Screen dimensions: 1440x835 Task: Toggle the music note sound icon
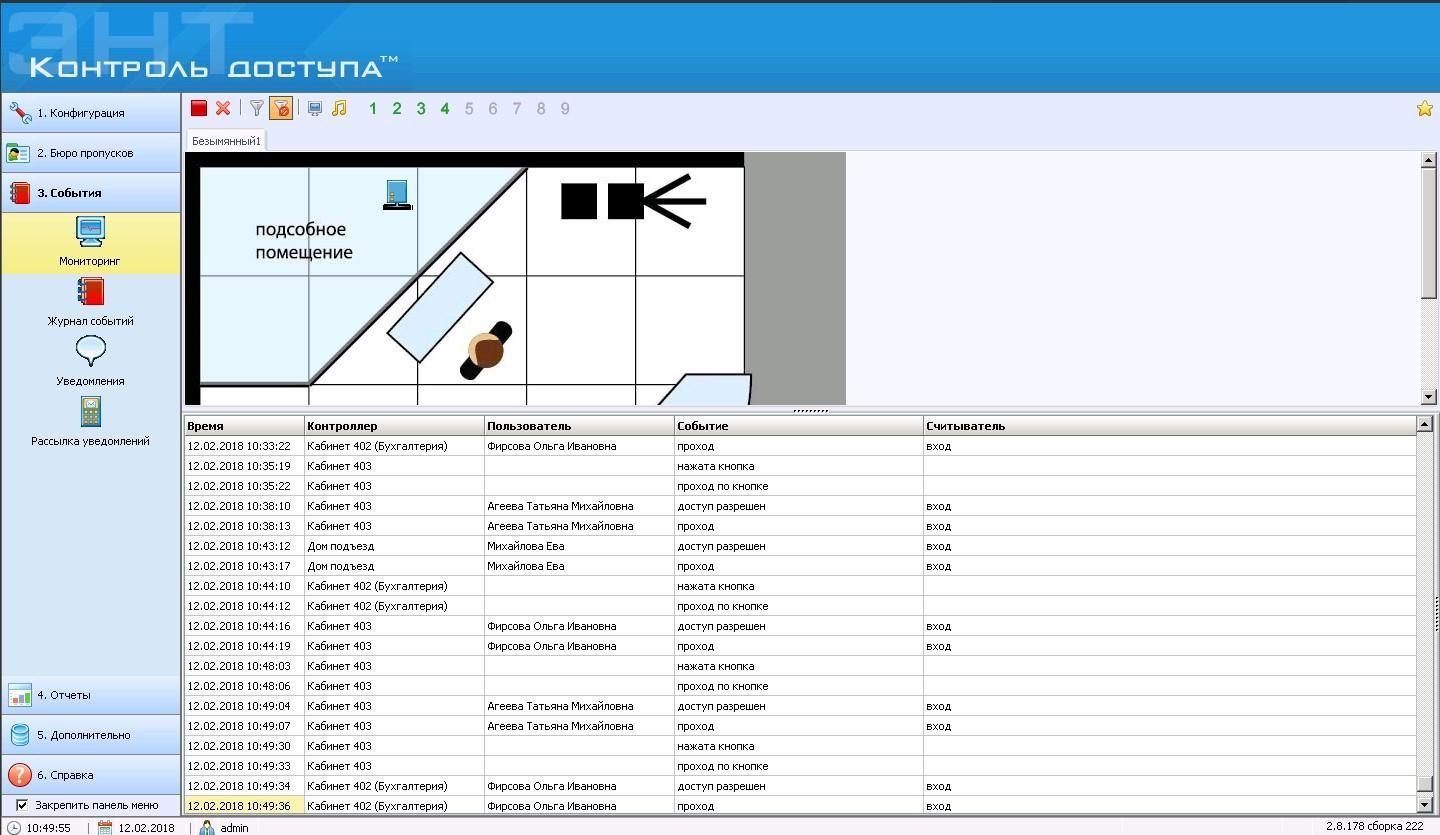[x=339, y=108]
